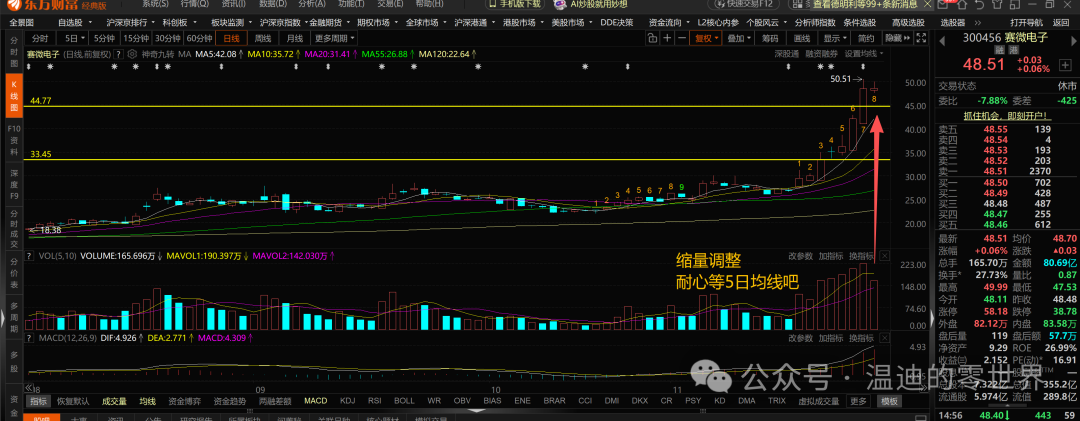Viewport: 1080px width, 421px height.
Task: Close the MACD indicator panel X
Action: click(885, 338)
